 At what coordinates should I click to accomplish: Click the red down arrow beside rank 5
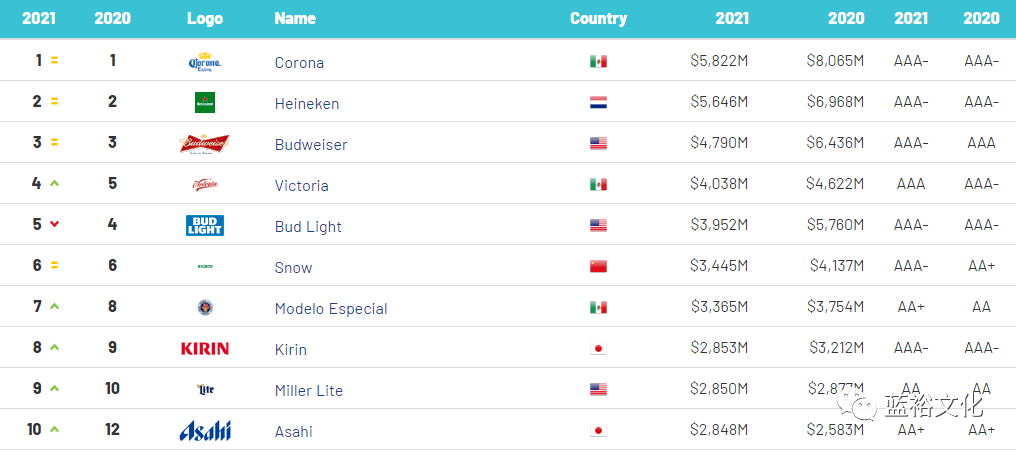pos(54,225)
